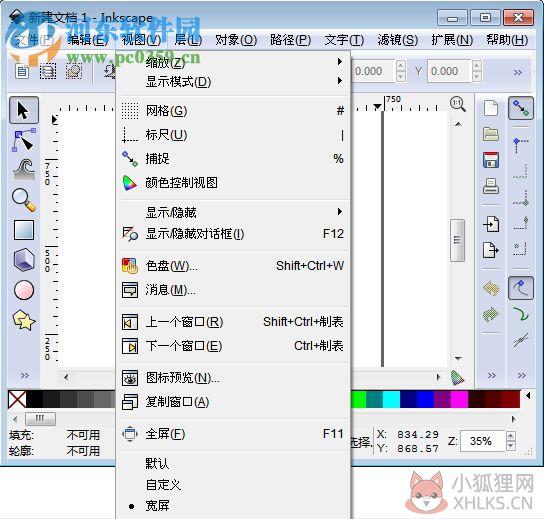Screen dimensions: 544x519
Task: Expand the overflow chevron on top toolbar
Action: (518, 72)
